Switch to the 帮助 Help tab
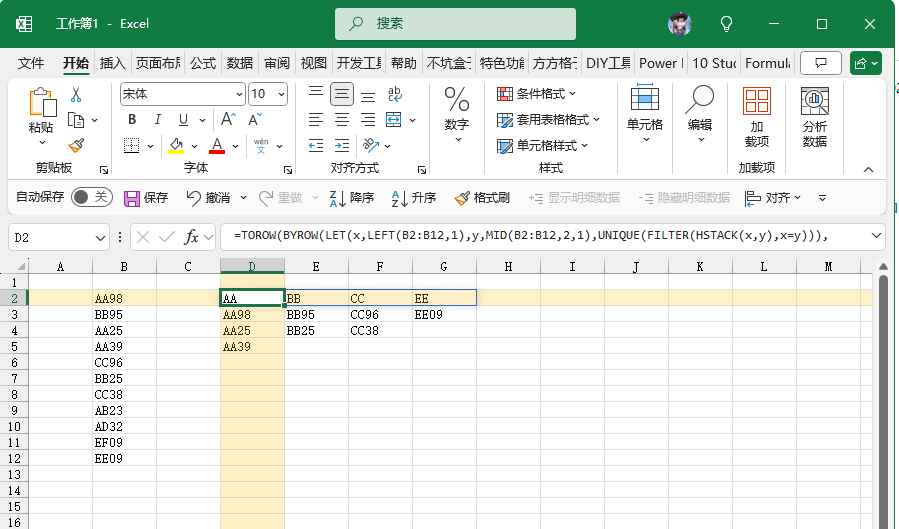Screen dimensions: 899x529 [404, 63]
